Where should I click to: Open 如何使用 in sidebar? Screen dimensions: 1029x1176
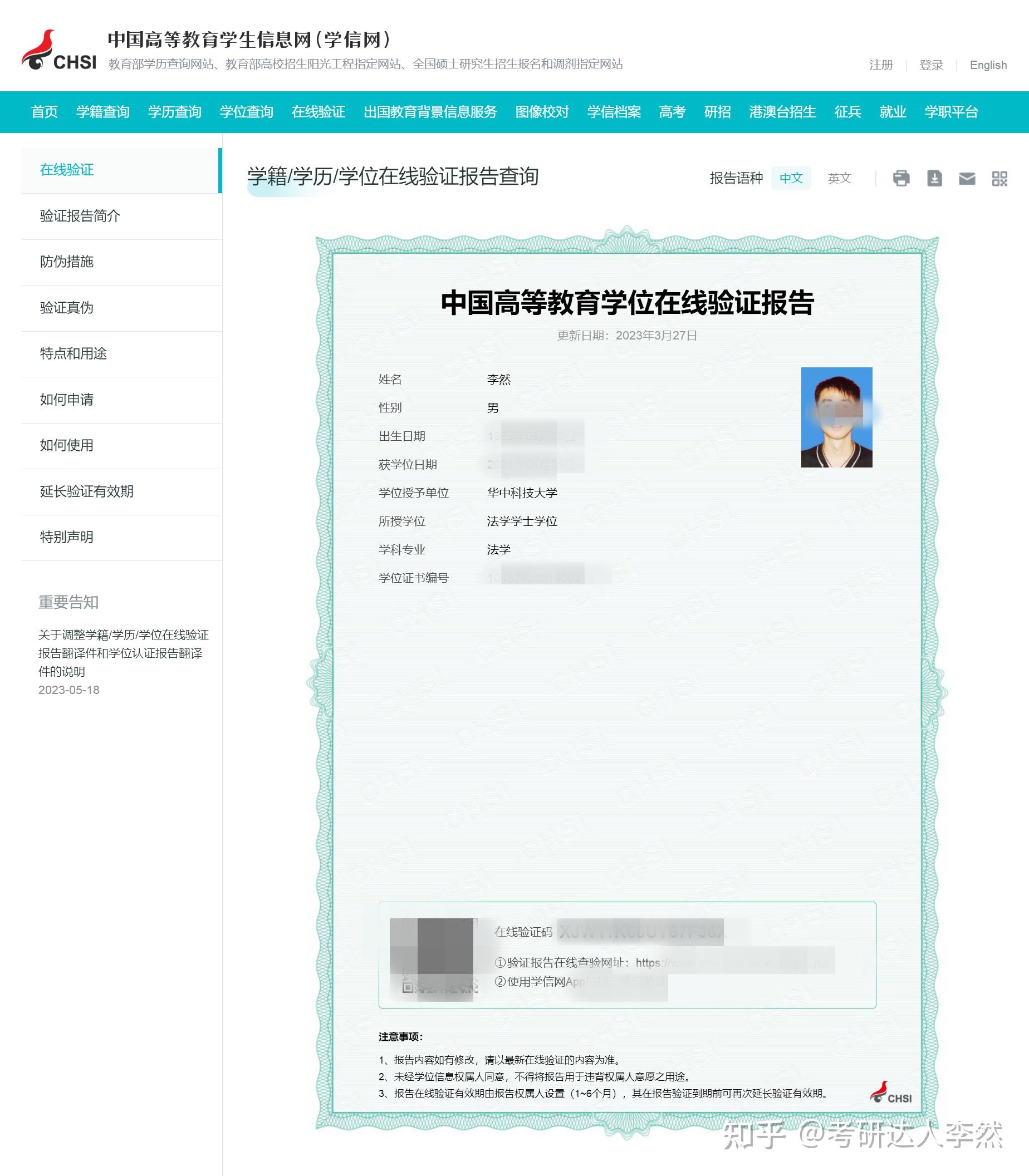point(121,445)
